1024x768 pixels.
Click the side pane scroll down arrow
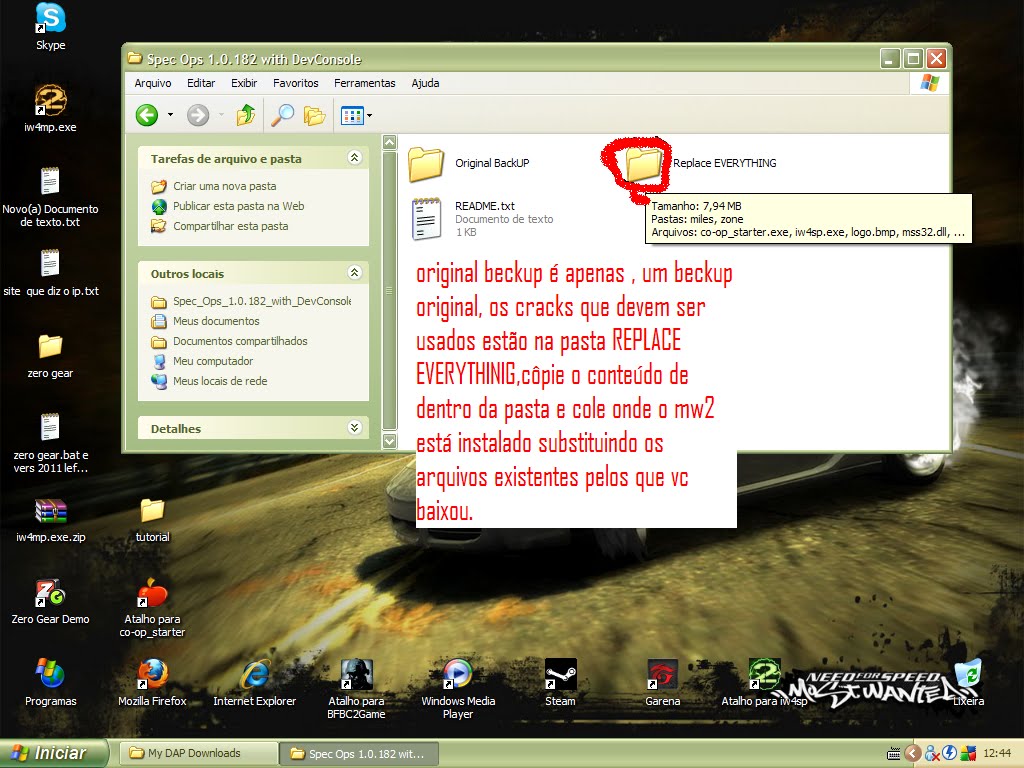click(x=389, y=441)
